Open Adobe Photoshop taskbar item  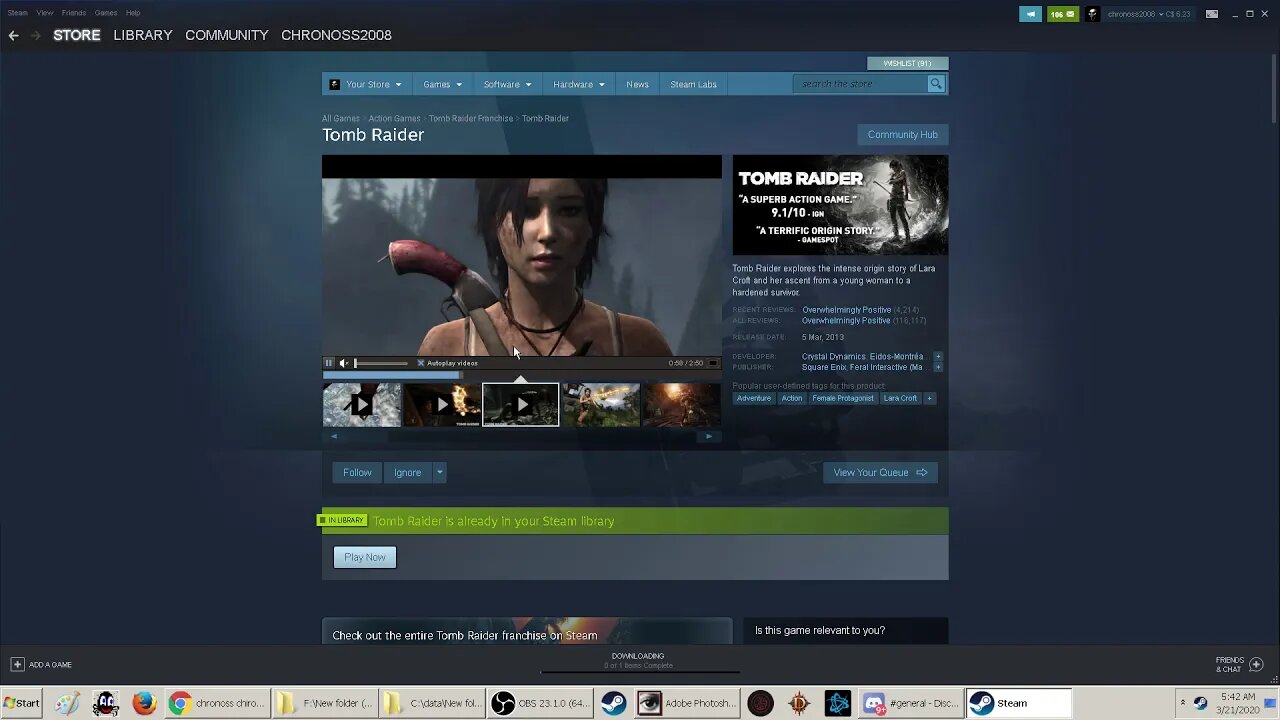(688, 703)
